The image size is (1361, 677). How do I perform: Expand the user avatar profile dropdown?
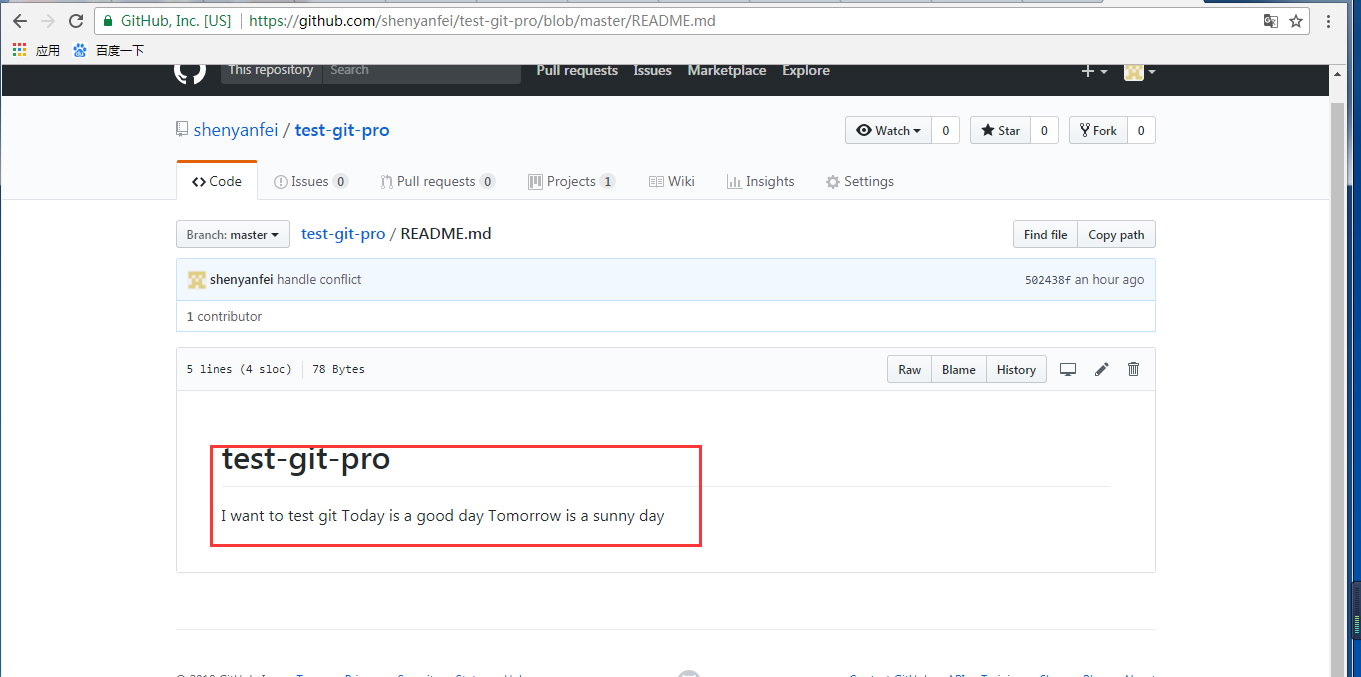click(x=1140, y=71)
